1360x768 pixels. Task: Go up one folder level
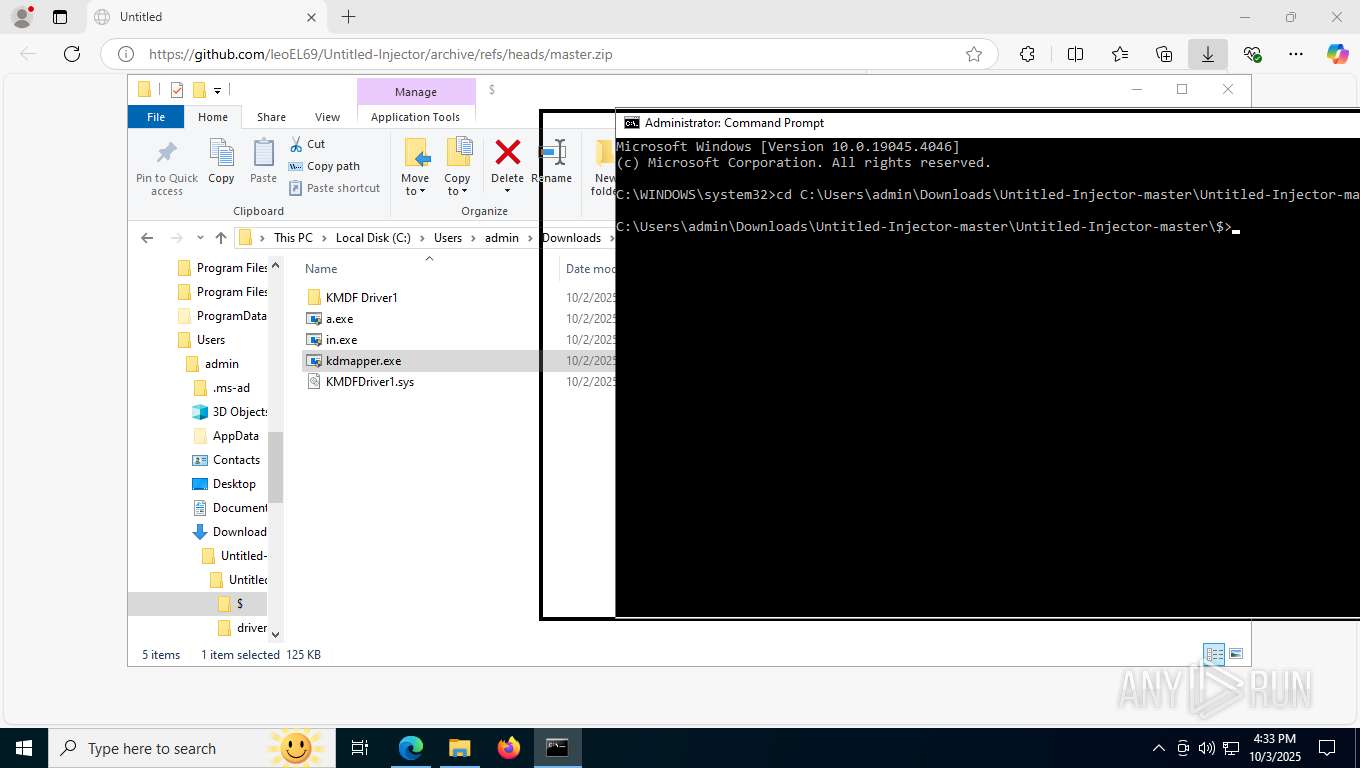221,238
